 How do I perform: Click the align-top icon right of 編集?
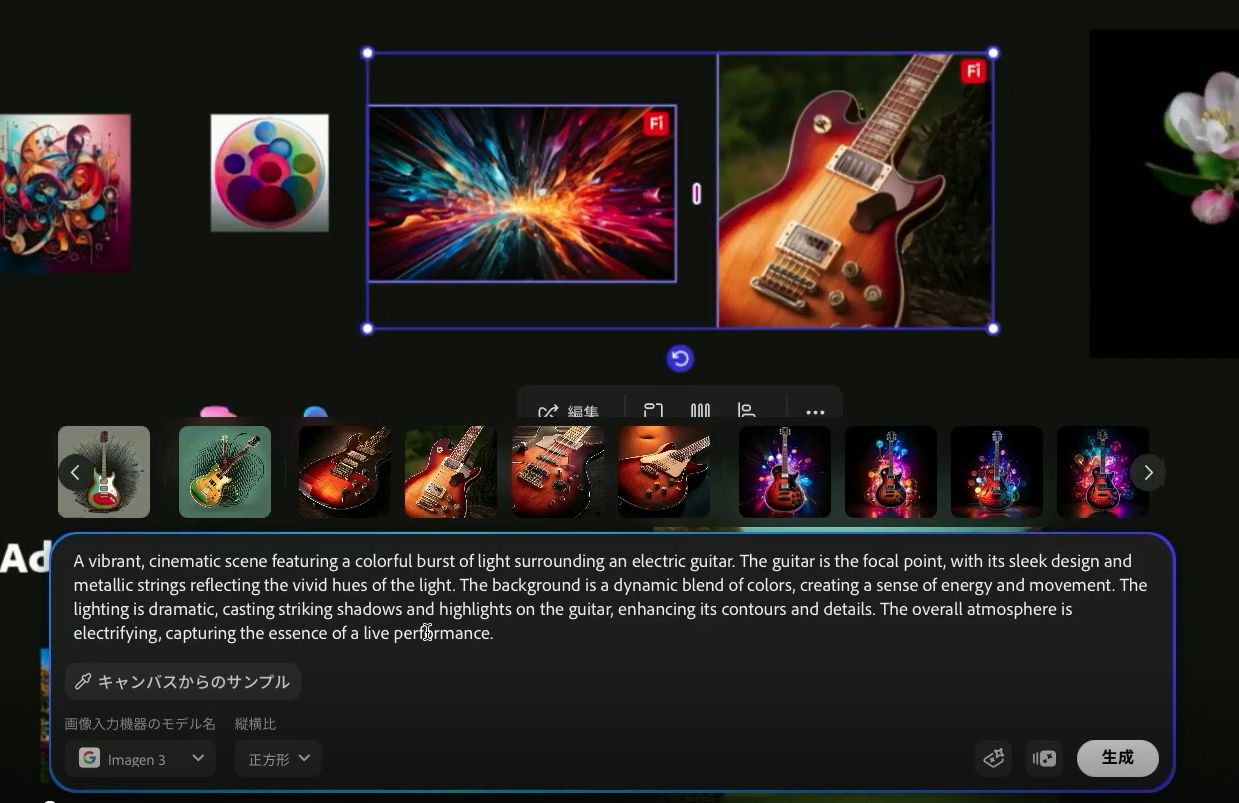(653, 410)
